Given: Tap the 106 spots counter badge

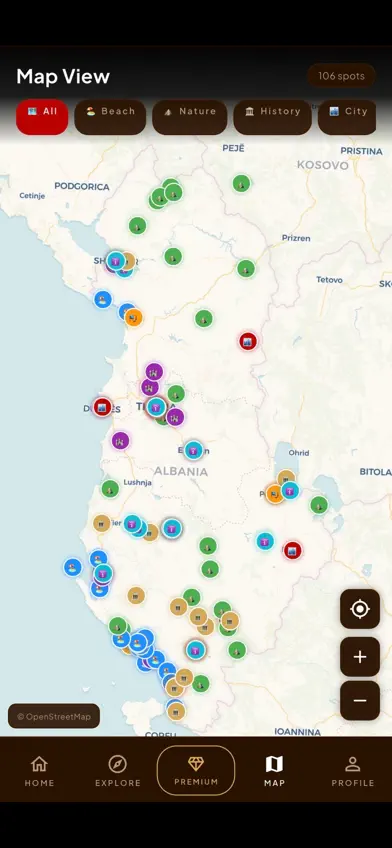Looking at the screenshot, I should click(341, 76).
